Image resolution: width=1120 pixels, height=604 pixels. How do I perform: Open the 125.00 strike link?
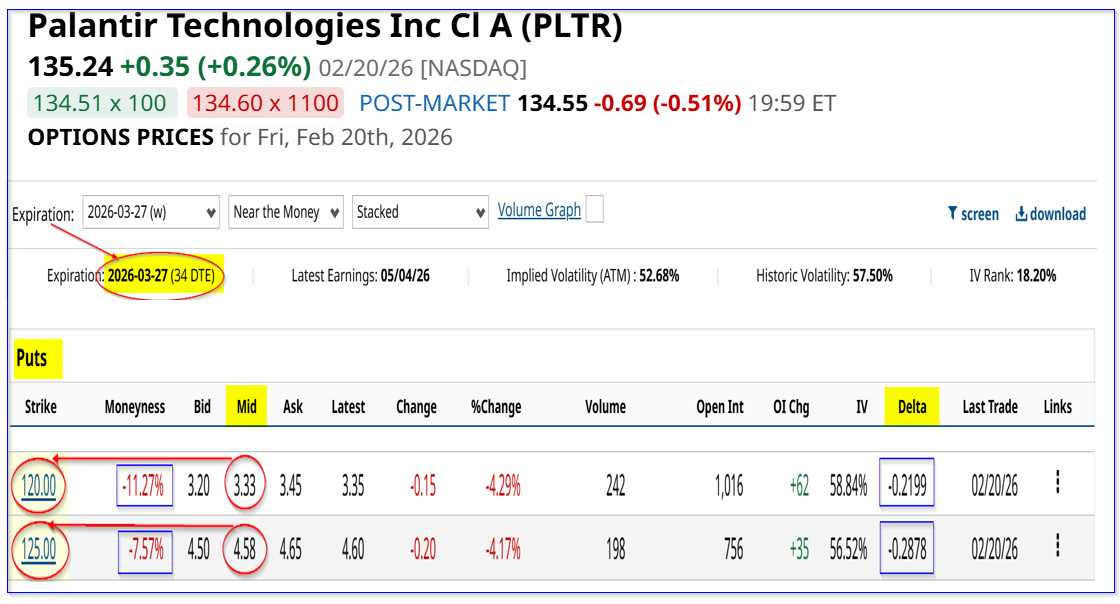(40, 549)
